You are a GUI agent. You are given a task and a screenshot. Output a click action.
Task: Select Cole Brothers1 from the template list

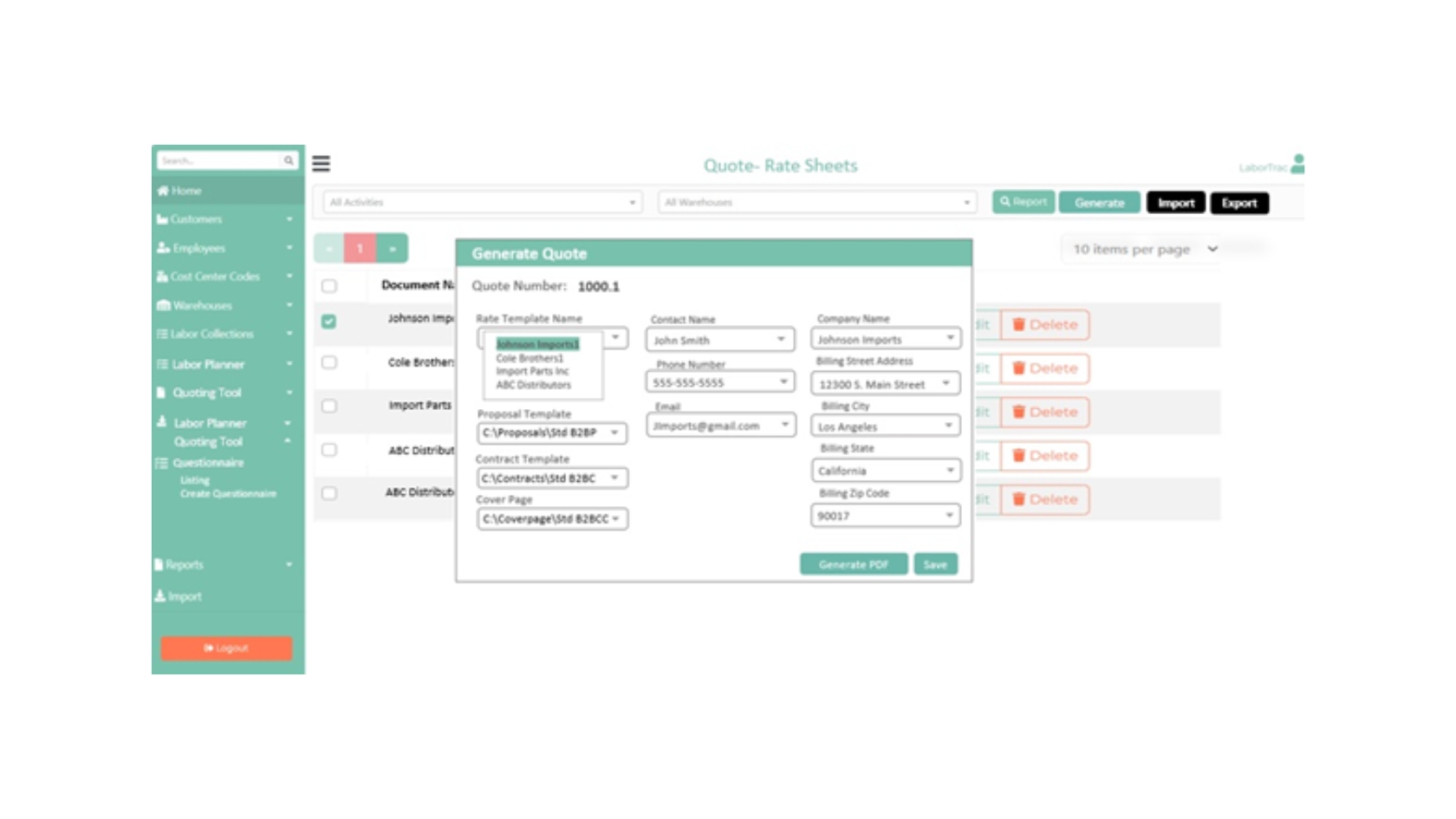tap(530, 358)
